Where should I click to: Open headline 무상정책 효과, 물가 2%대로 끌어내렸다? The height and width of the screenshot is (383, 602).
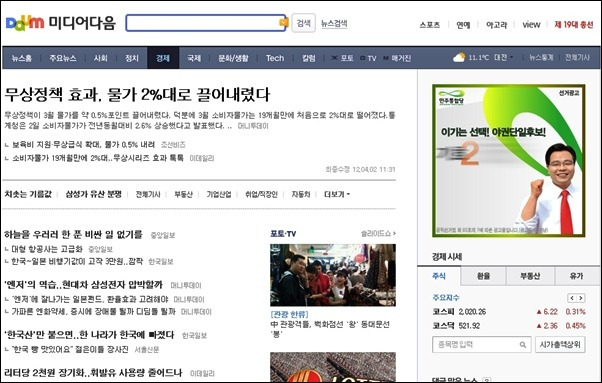[137, 94]
